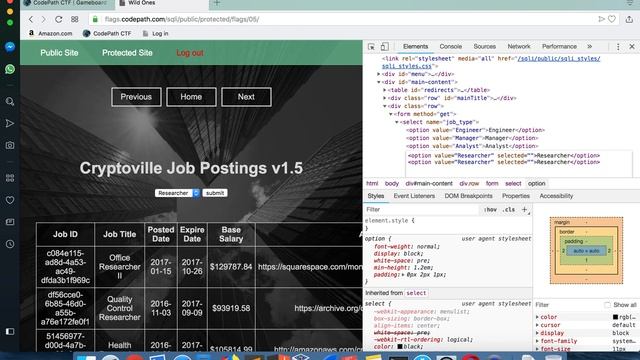Open the sidebar send/flow icon

[x=10, y=123]
